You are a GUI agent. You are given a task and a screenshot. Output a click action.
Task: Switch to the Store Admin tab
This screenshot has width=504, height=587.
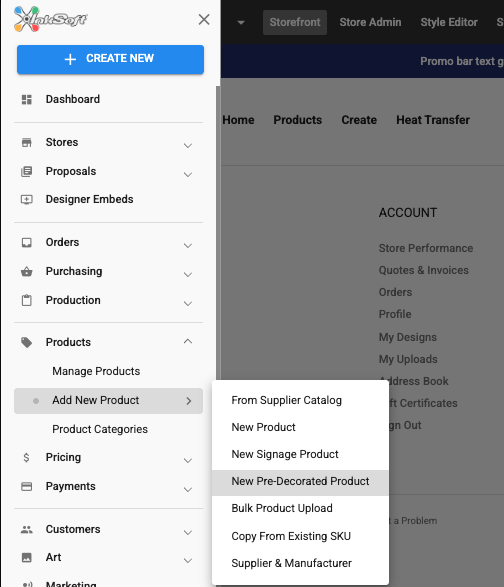370,22
